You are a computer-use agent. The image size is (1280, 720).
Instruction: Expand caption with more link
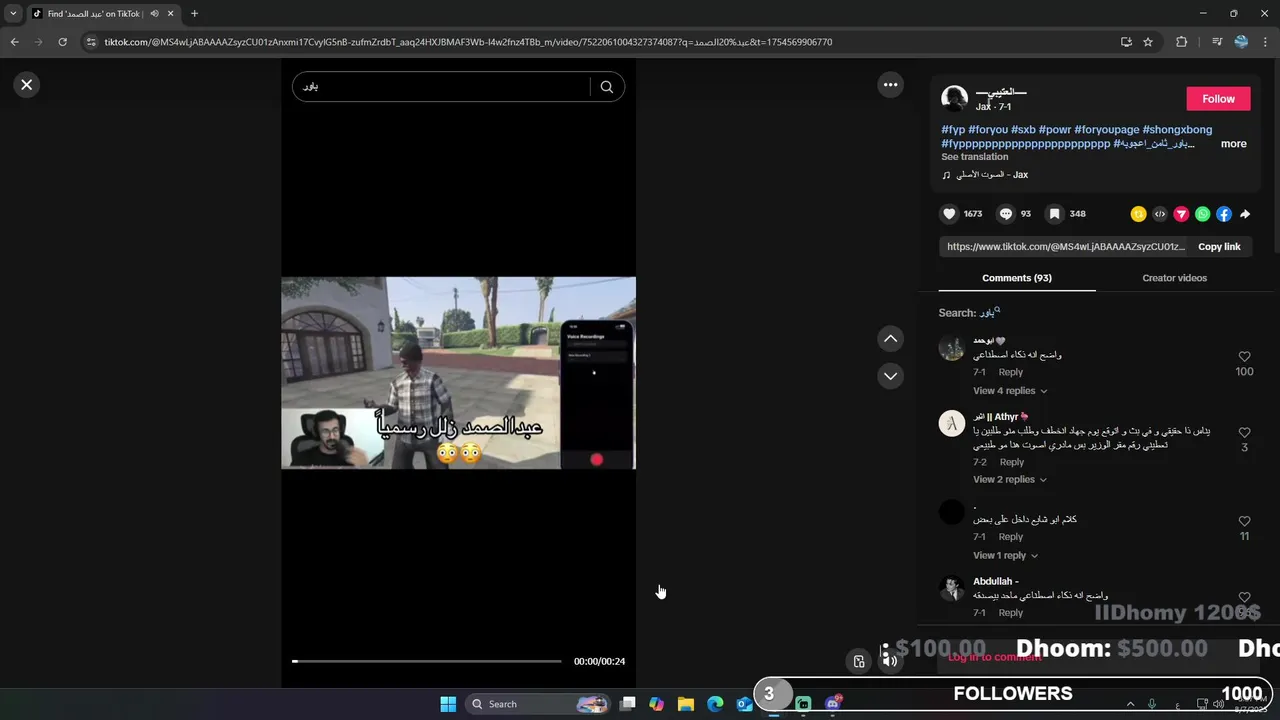coord(1233,144)
